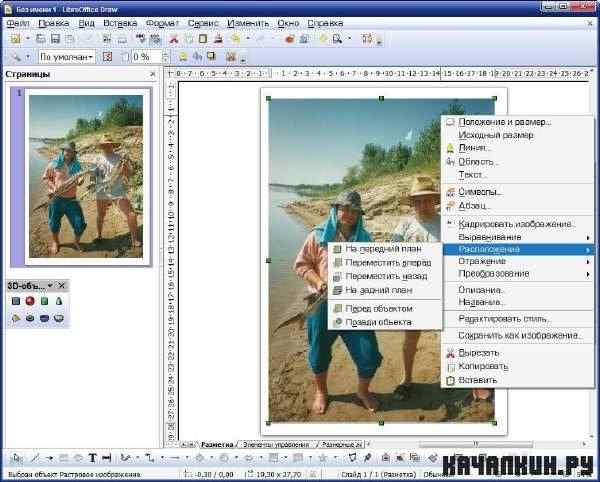Open the Curve tool dropdown arrow
Screen dimensions: 600x482
coord(136,458)
